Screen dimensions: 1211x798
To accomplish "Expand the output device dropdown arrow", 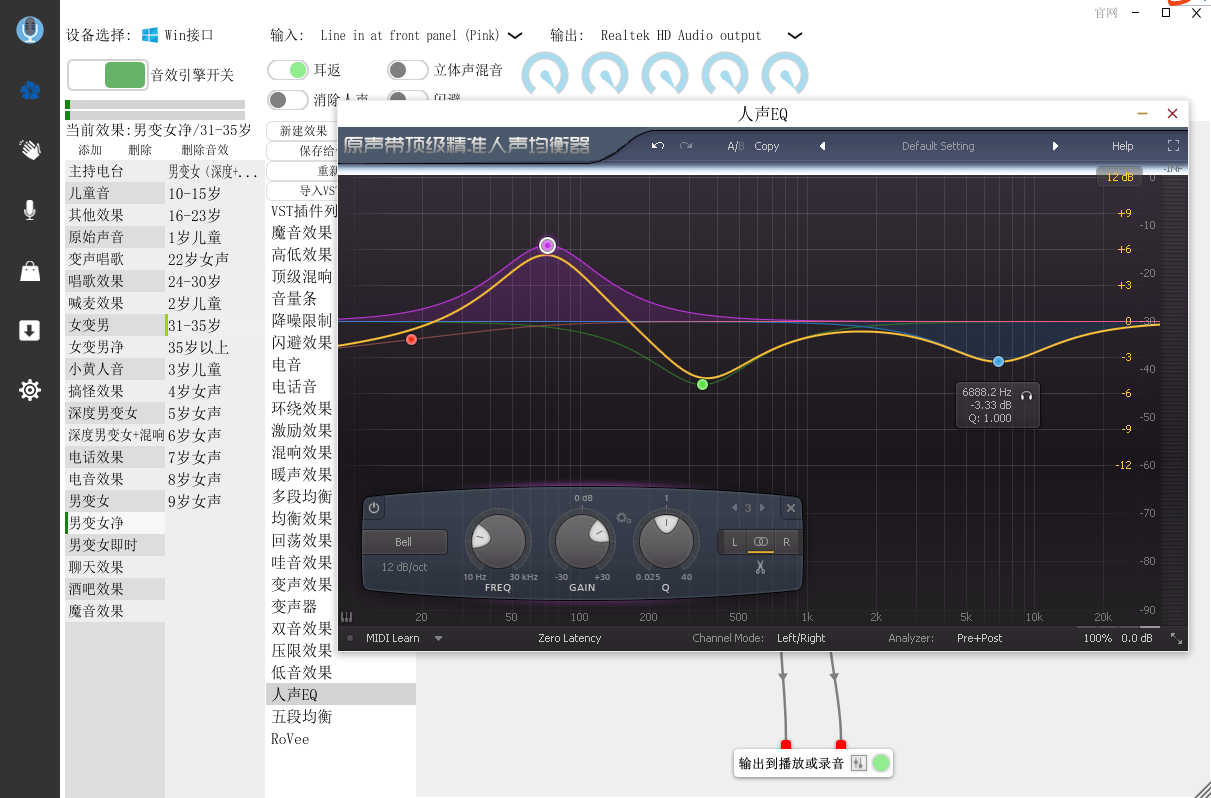I will point(794,36).
